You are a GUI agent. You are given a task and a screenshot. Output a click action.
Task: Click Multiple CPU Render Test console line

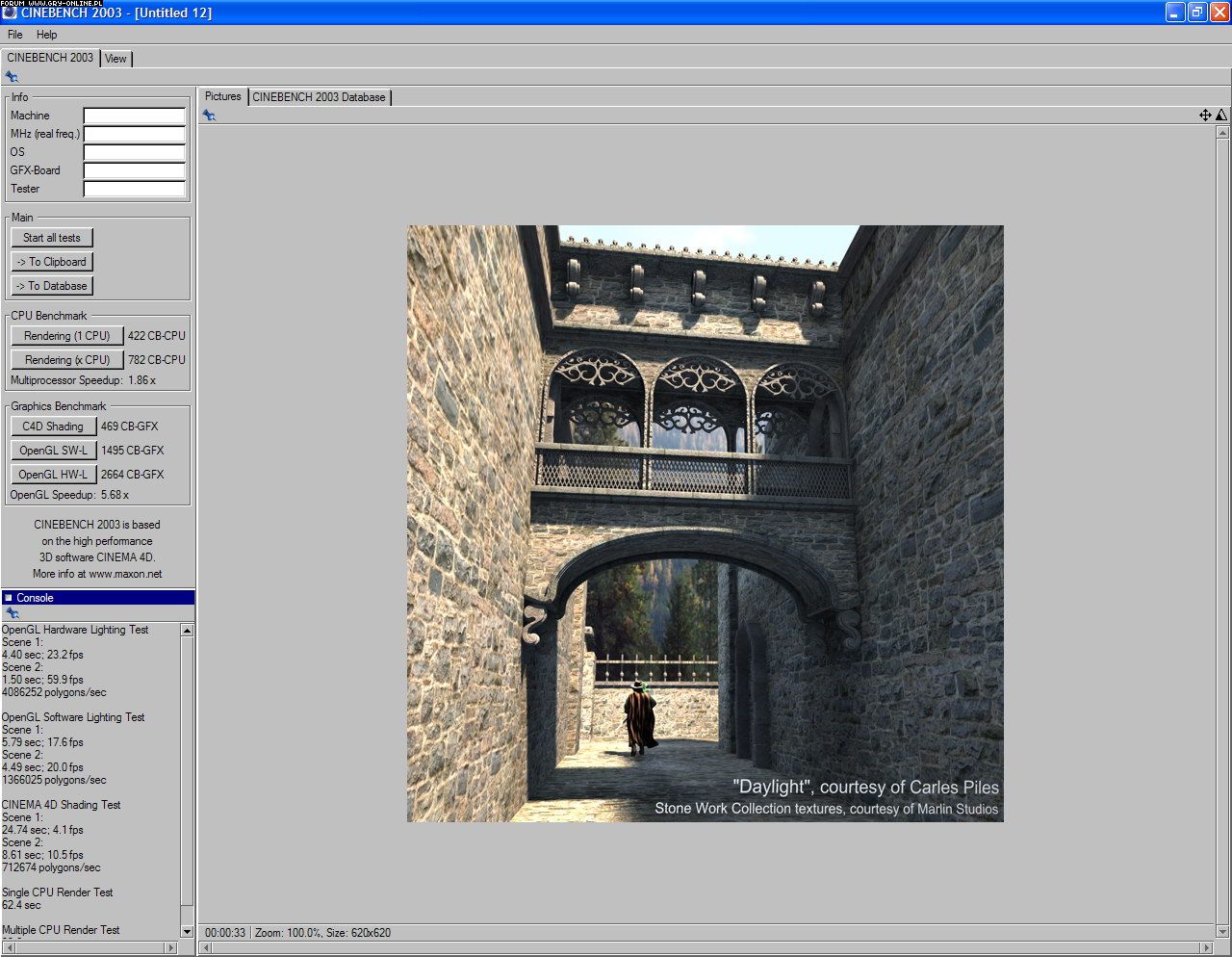(x=61, y=930)
